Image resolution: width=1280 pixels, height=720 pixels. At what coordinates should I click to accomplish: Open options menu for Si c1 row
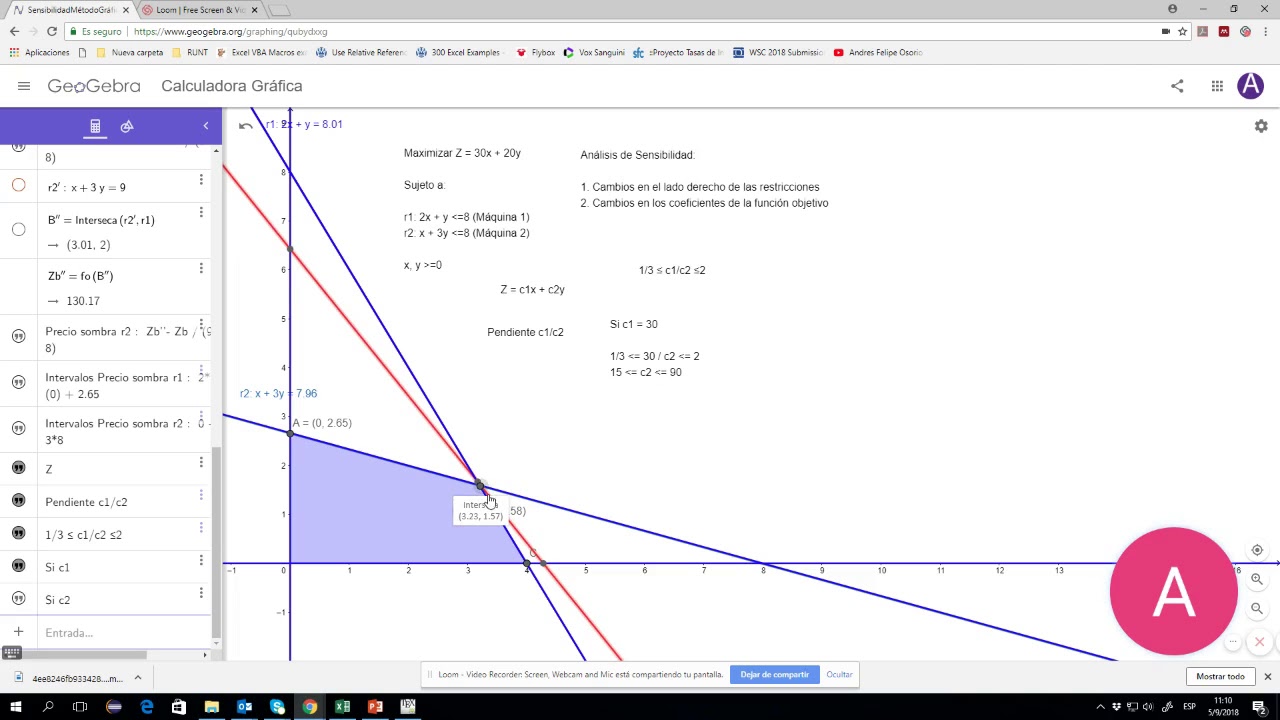point(201,560)
